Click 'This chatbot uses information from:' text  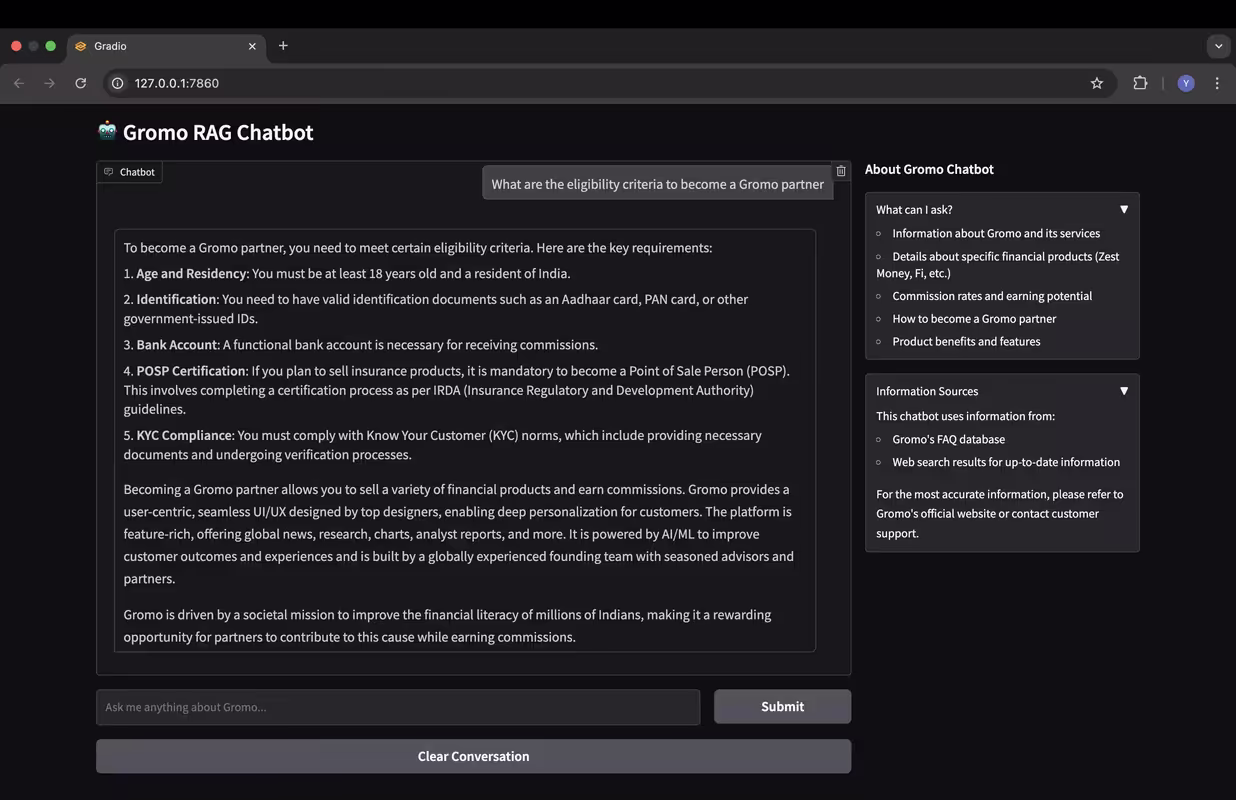click(965, 416)
